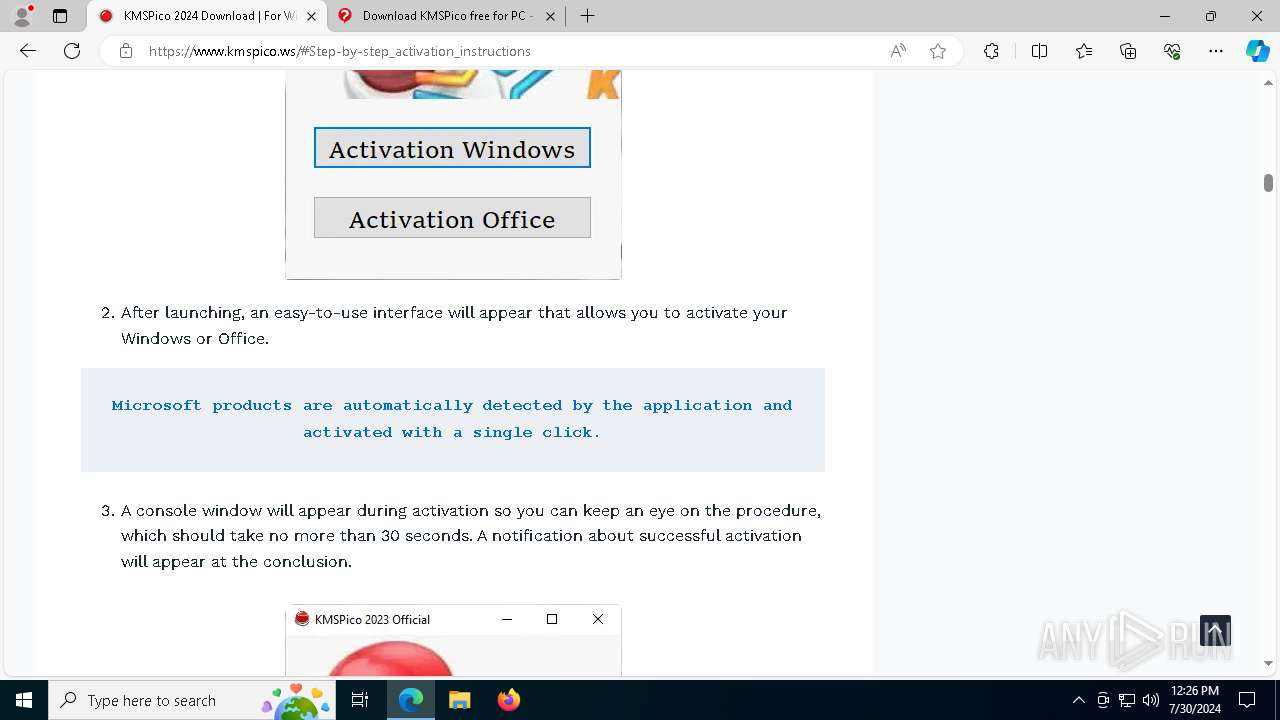Click the Activation Office button image
This screenshot has width=1280, height=720.
[x=452, y=218]
